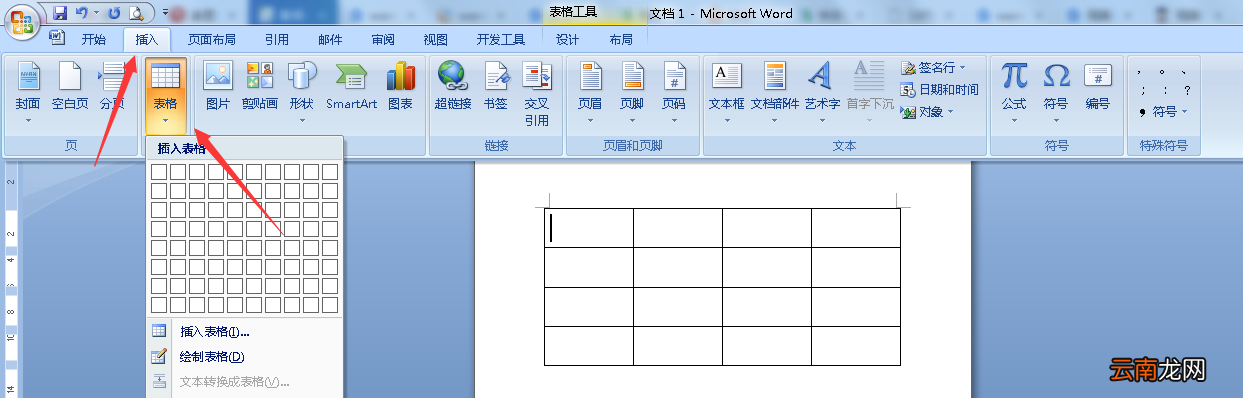Screen dimensions: 1243x398
Task: Insert a 签名行 signature line
Action: coord(927,68)
